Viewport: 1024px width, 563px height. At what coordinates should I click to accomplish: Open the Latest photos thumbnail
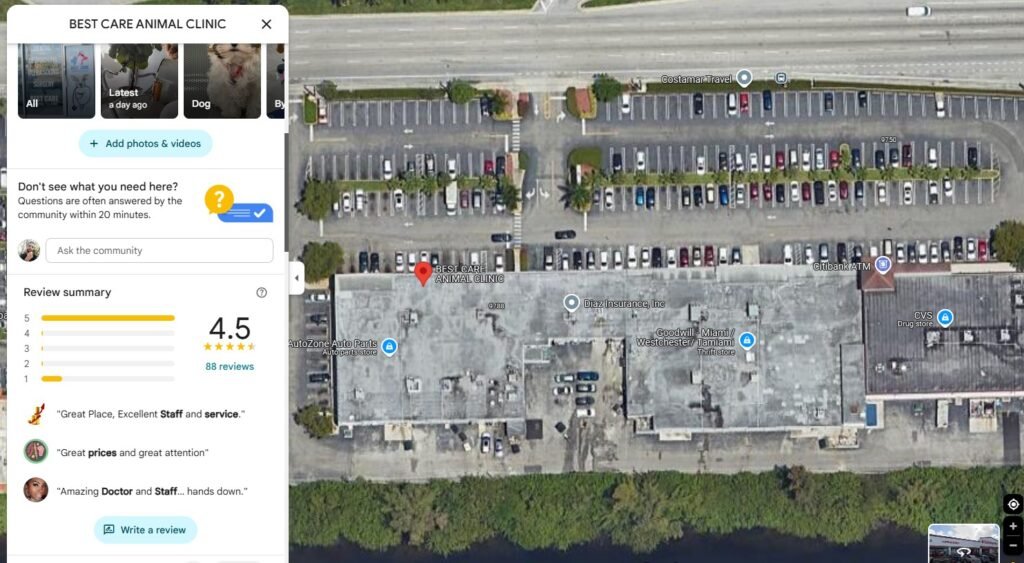coord(139,81)
